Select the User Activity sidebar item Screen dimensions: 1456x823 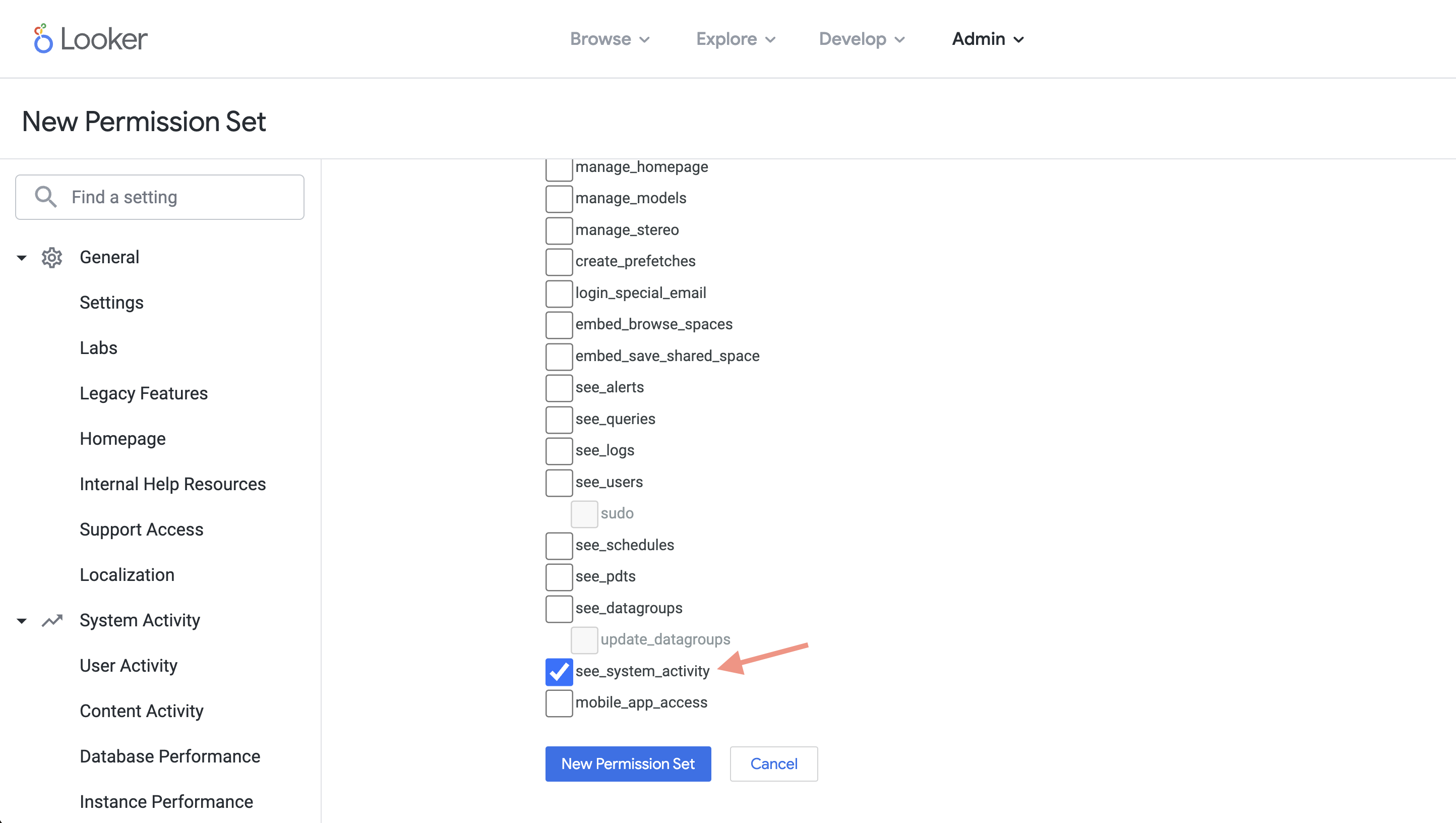(128, 665)
